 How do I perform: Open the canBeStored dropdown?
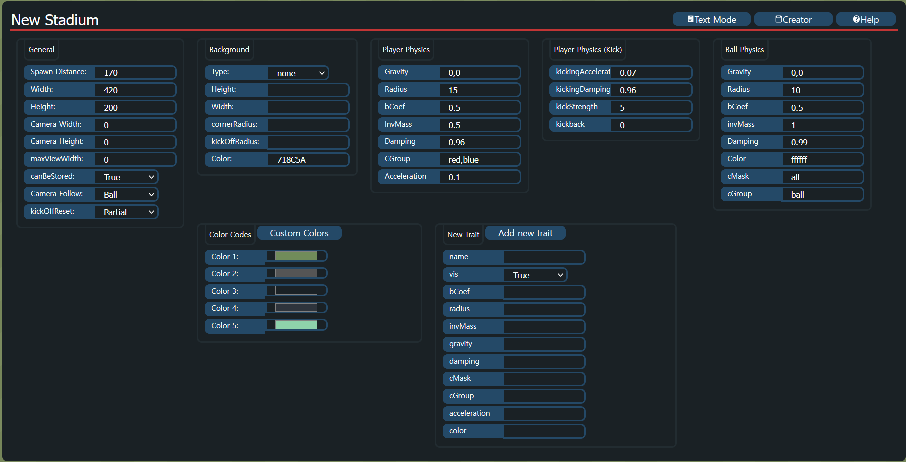pyautogui.click(x=127, y=177)
